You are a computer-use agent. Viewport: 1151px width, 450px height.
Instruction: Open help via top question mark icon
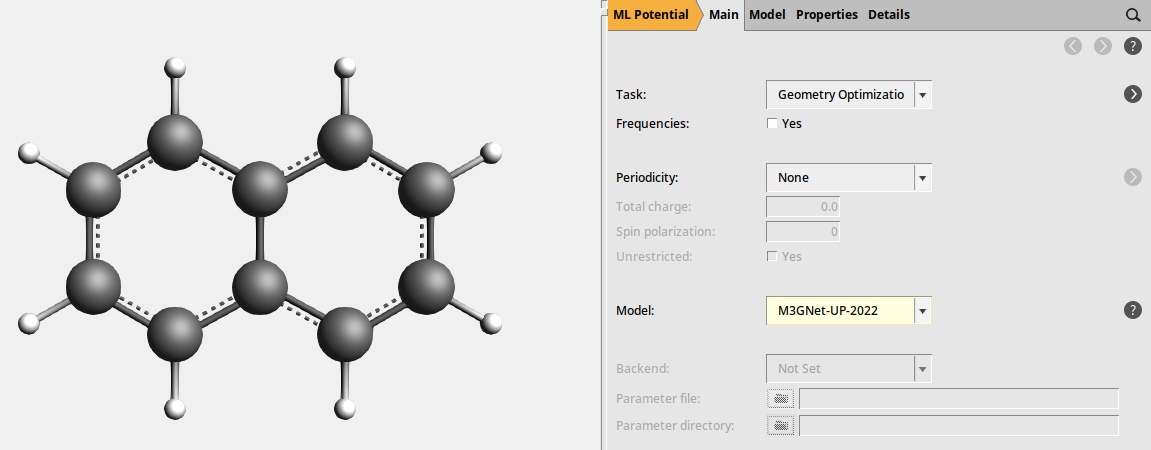coord(1133,46)
